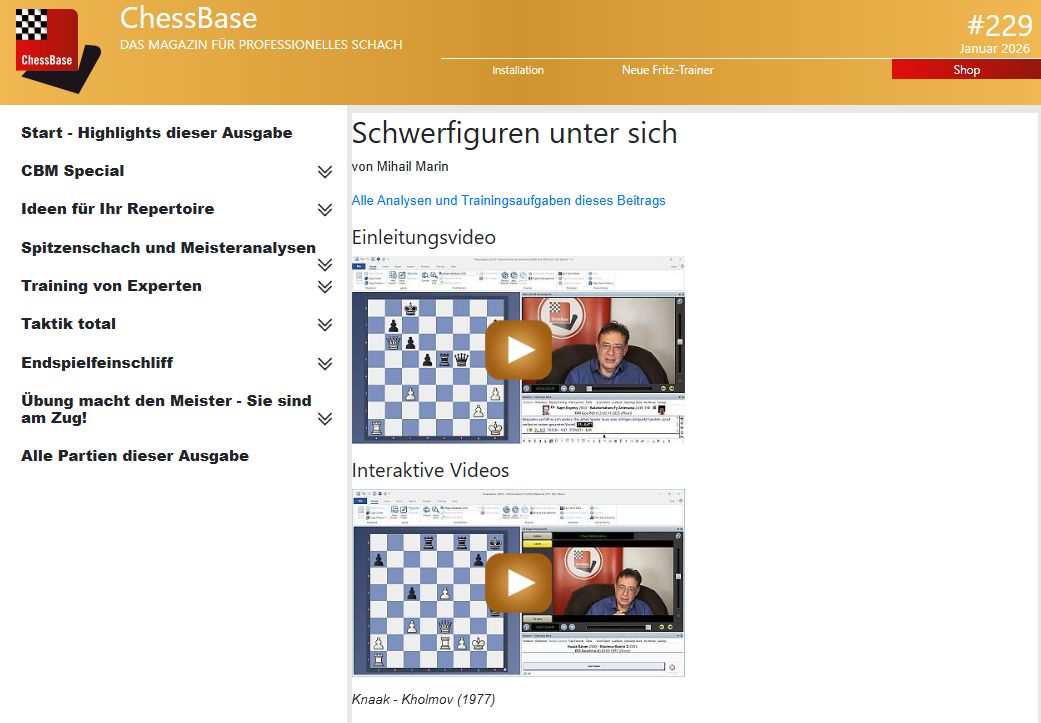Expand the Training von Experten chevron
Image resolution: width=1041 pixels, height=723 pixels.
[x=325, y=287]
